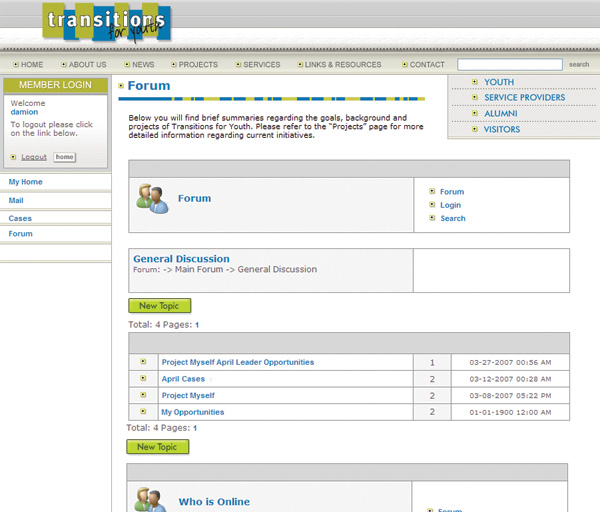The image size is (600, 512).
Task: Click bullet icon next to Logout
Action: pyautogui.click(x=13, y=157)
